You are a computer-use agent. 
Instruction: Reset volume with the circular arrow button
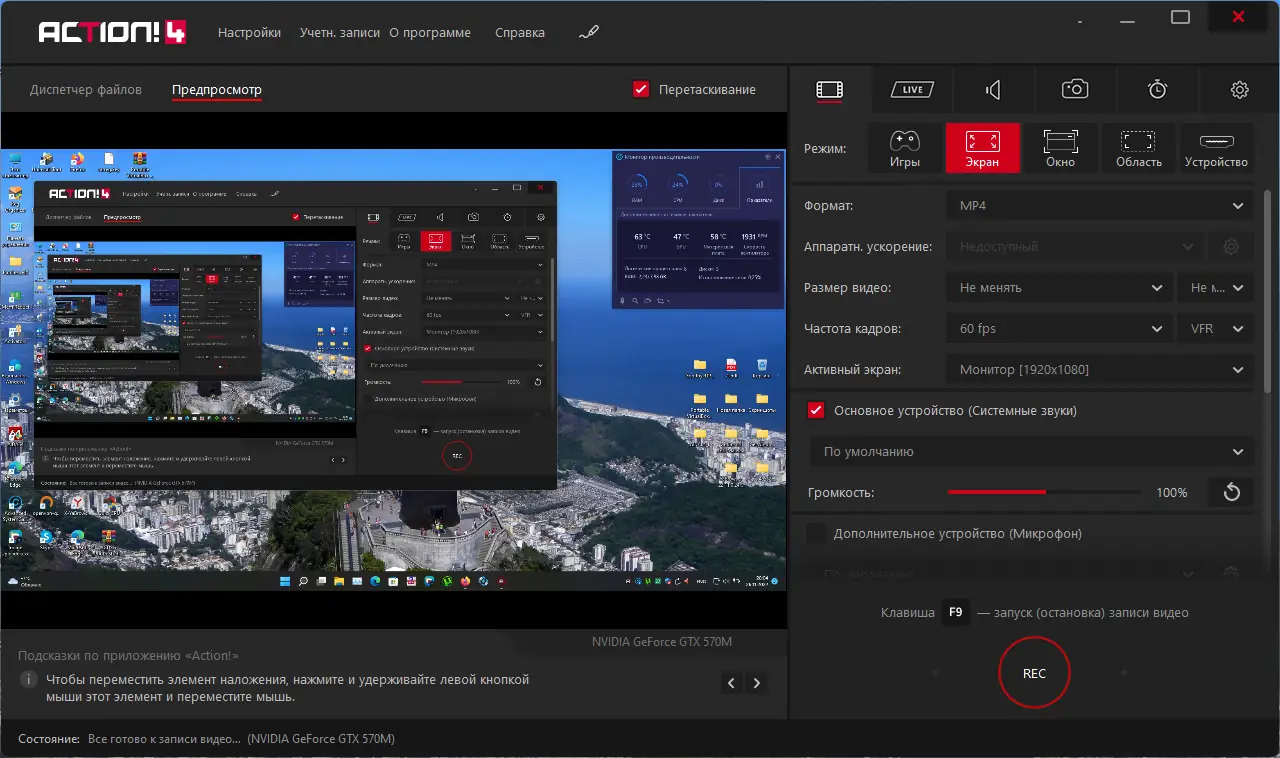point(1232,492)
